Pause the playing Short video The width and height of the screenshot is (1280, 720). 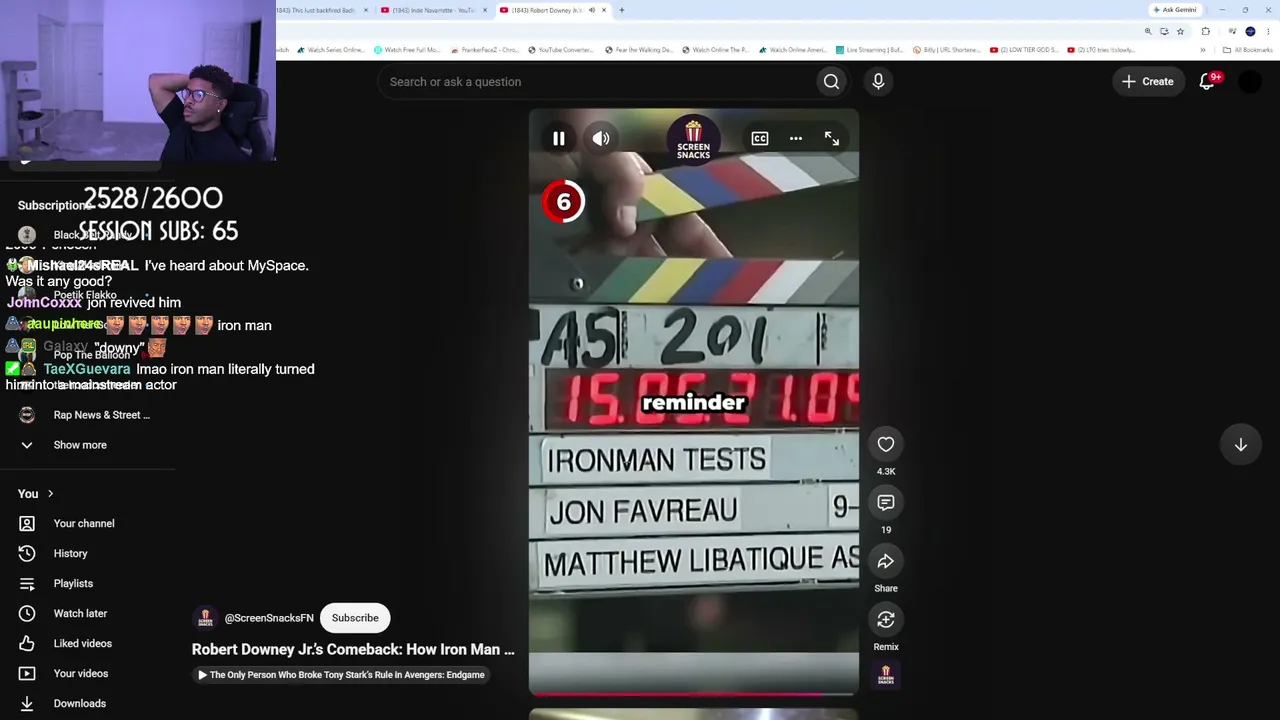(559, 139)
